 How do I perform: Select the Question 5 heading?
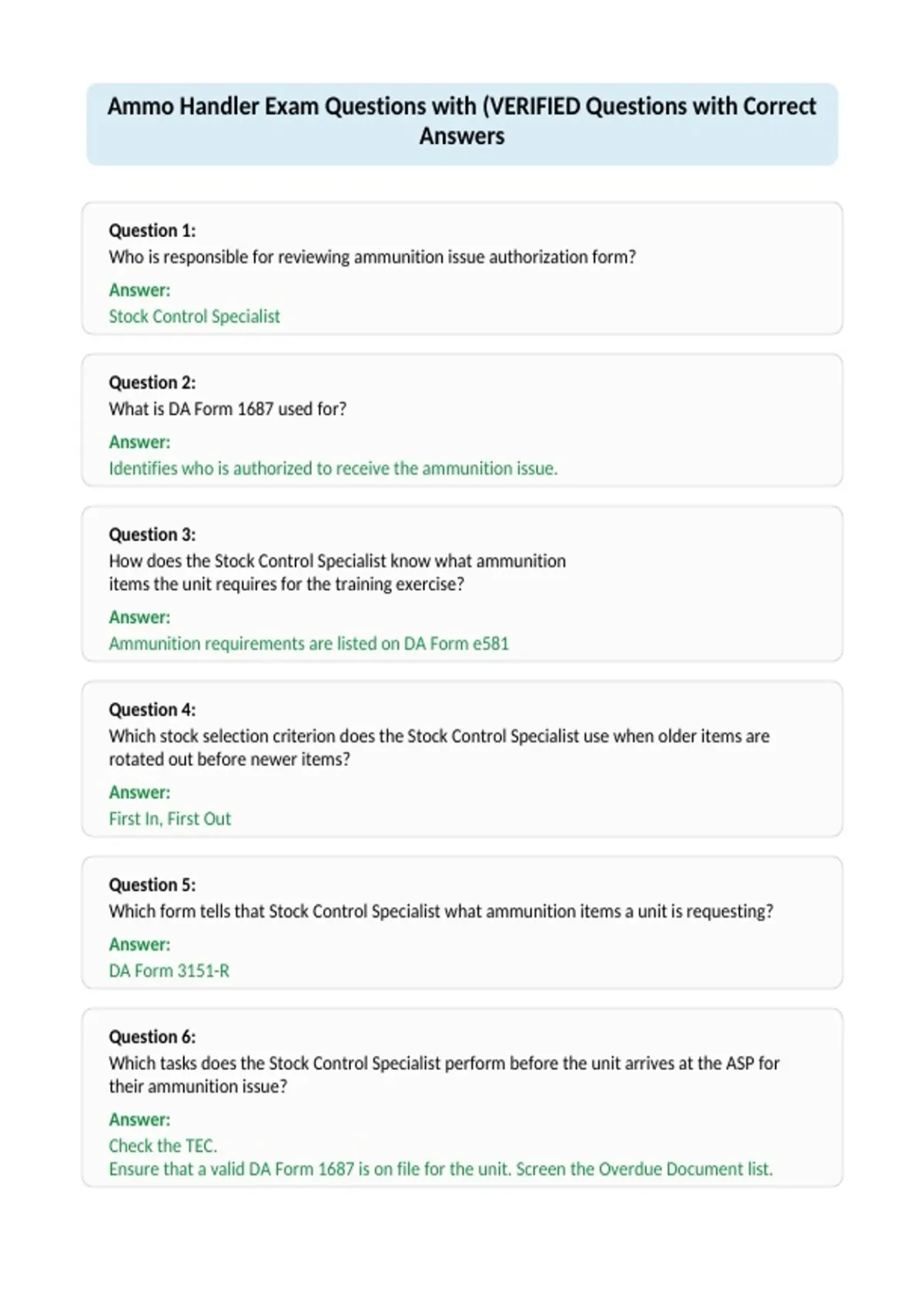click(x=152, y=884)
